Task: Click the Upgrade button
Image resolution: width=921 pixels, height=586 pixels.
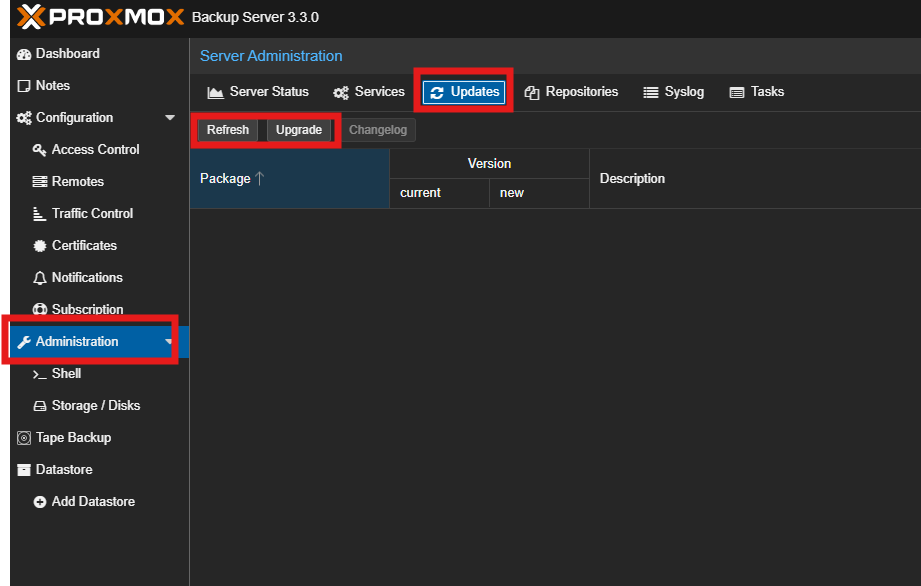Action: click(299, 130)
